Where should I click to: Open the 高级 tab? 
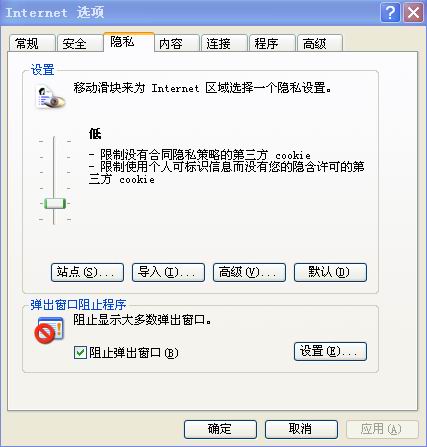[x=320, y=43]
